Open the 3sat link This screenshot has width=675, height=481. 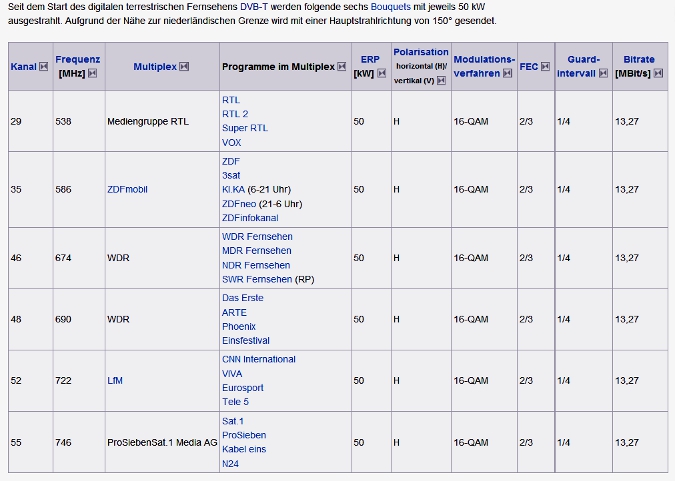231,176
